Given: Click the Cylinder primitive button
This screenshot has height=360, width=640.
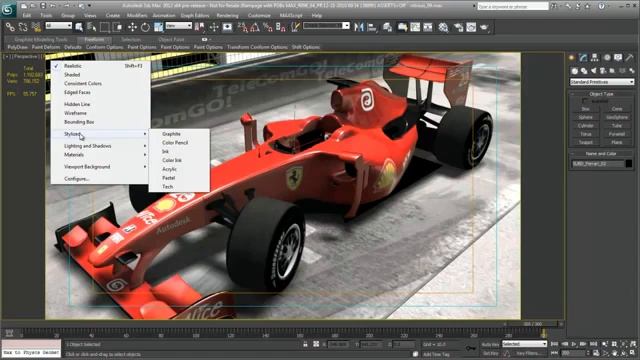Looking at the screenshot, I should (585, 126).
